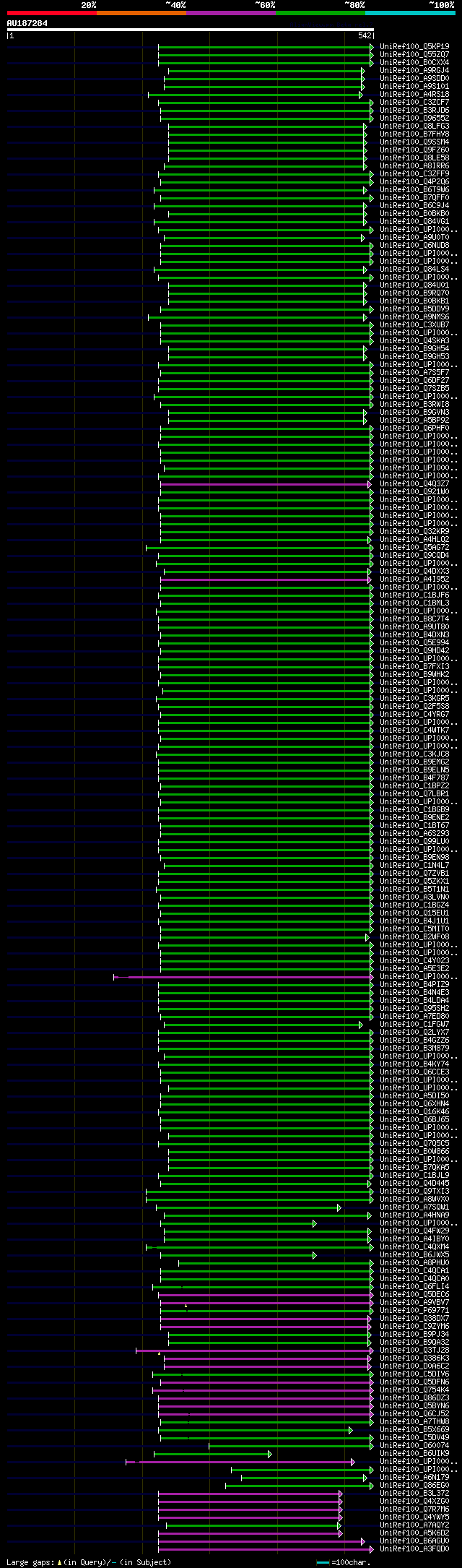Image resolution: width=462 pixels, height=1568 pixels.
Task: Open hit UniRef100_A9S101
Action: (x=414, y=86)
